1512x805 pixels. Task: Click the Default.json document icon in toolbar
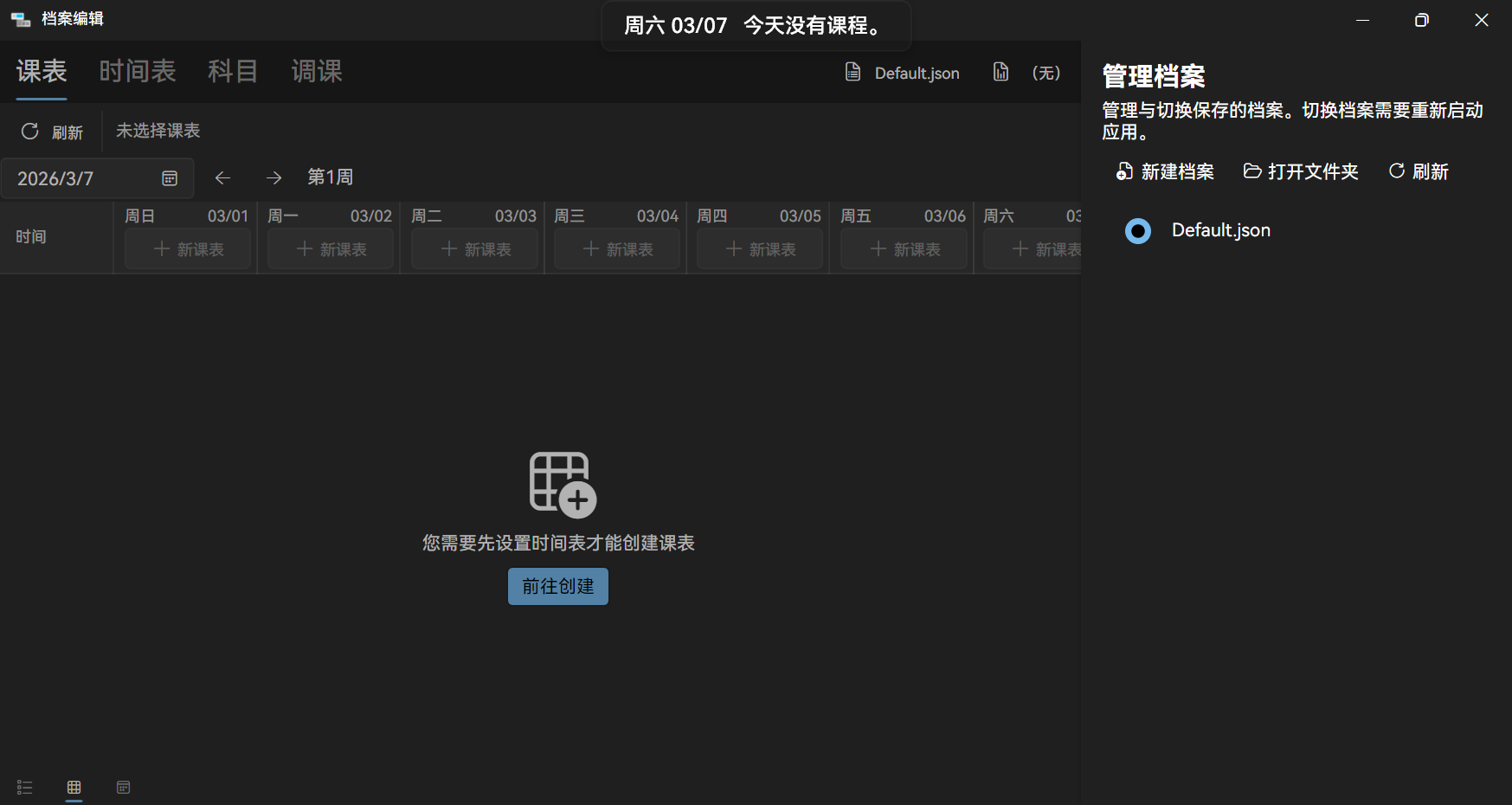coord(853,73)
